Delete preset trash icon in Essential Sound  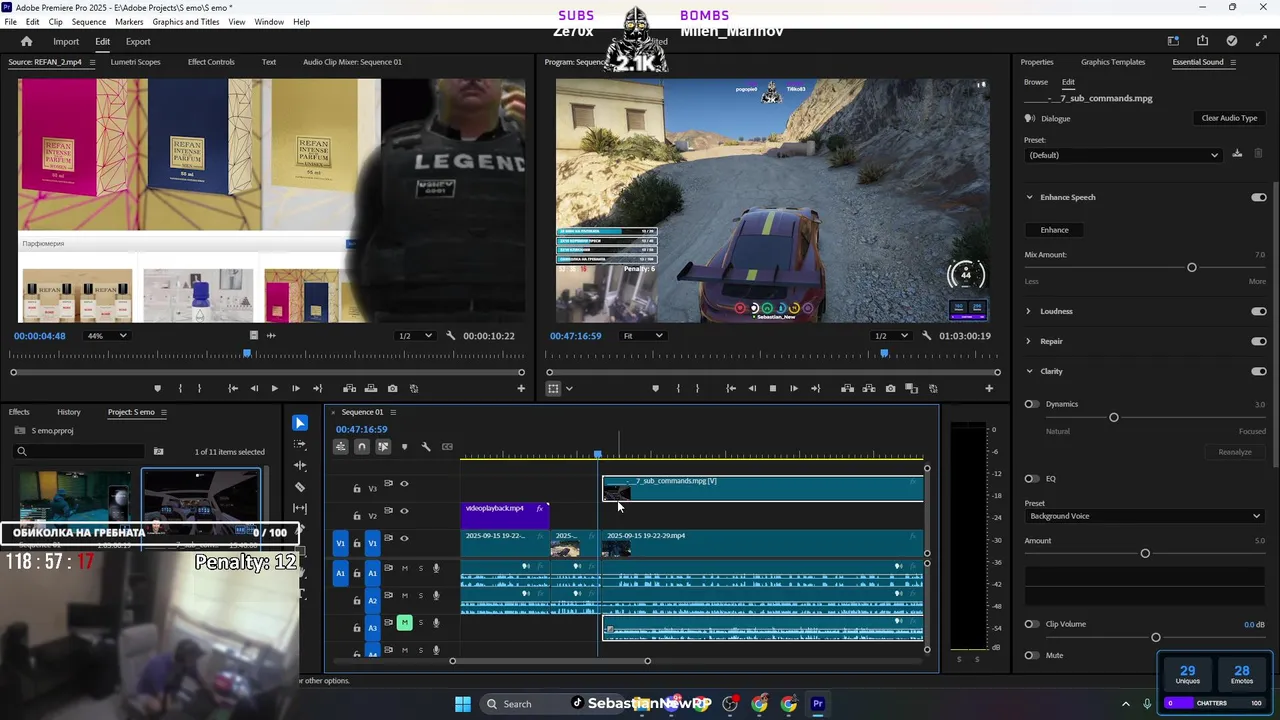coord(1258,154)
